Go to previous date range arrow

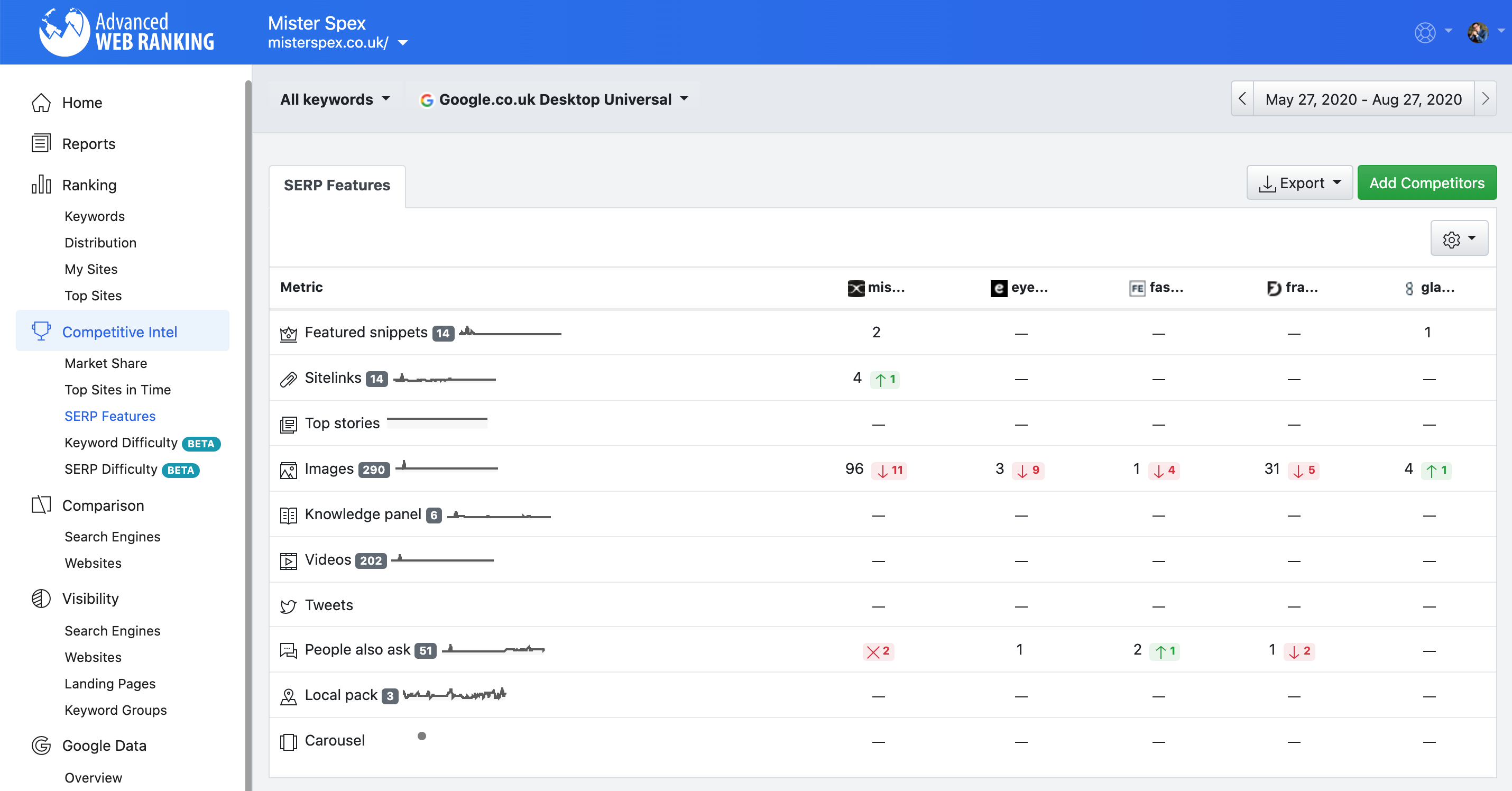tap(1242, 99)
